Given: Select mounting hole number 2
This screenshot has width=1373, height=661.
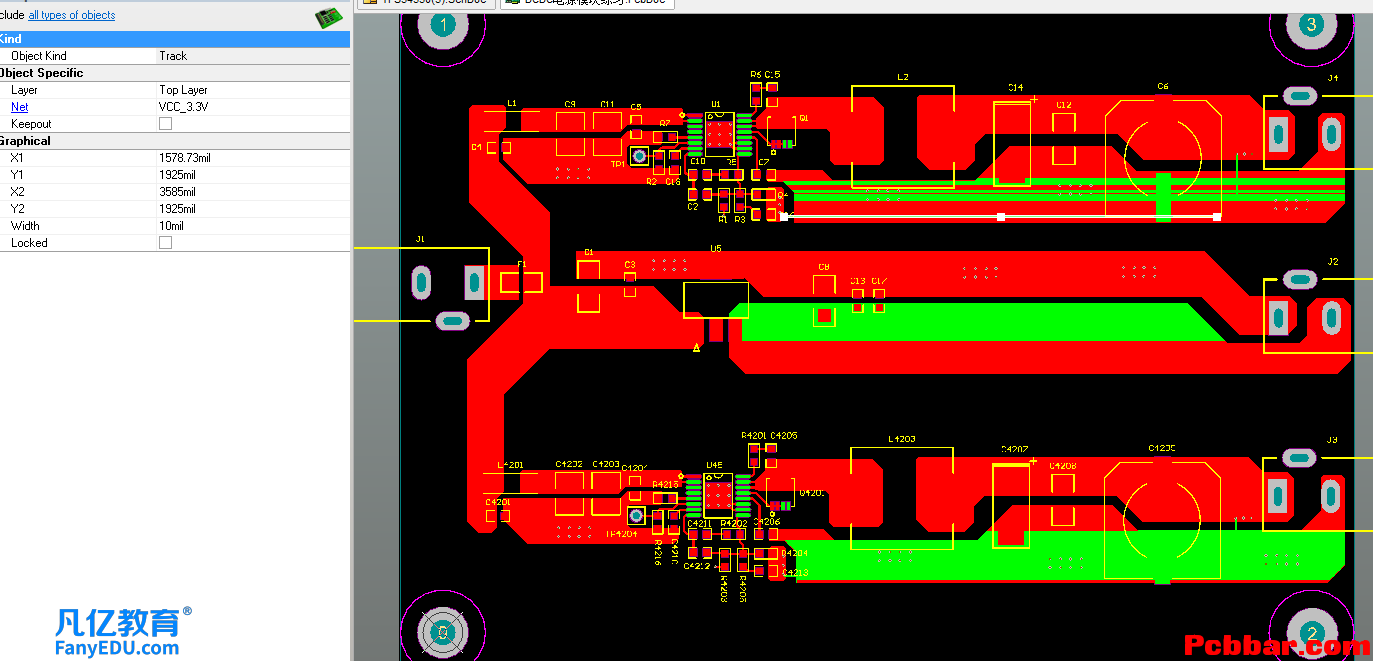Looking at the screenshot, I should point(1311,631).
